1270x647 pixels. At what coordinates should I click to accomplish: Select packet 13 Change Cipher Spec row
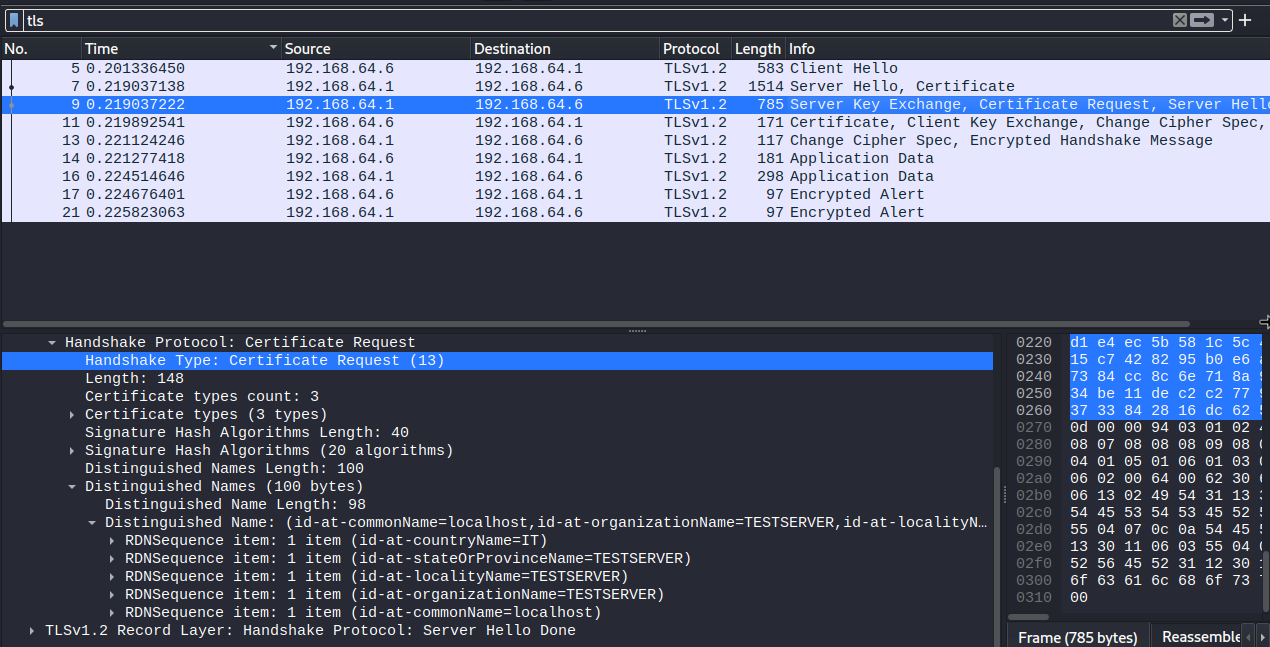point(635,140)
